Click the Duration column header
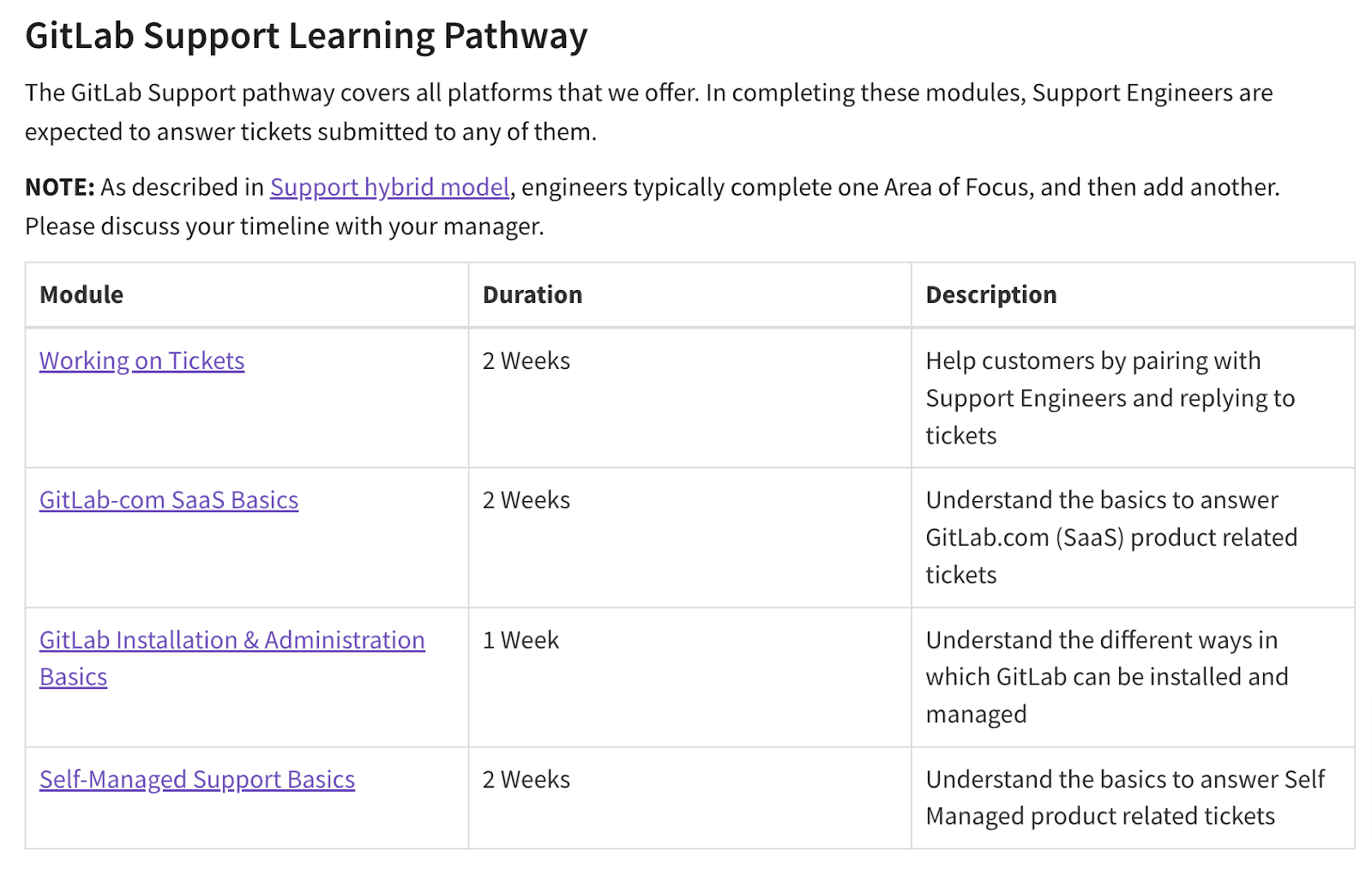This screenshot has width=1372, height=870. coord(532,295)
